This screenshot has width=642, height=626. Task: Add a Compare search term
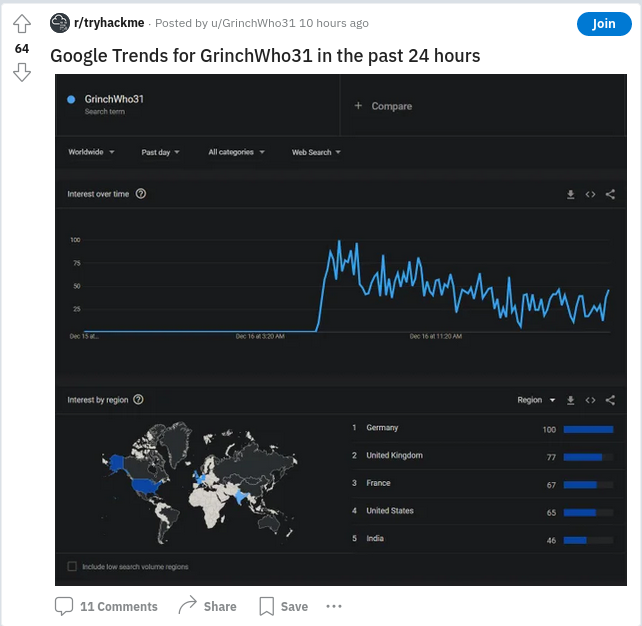383,106
